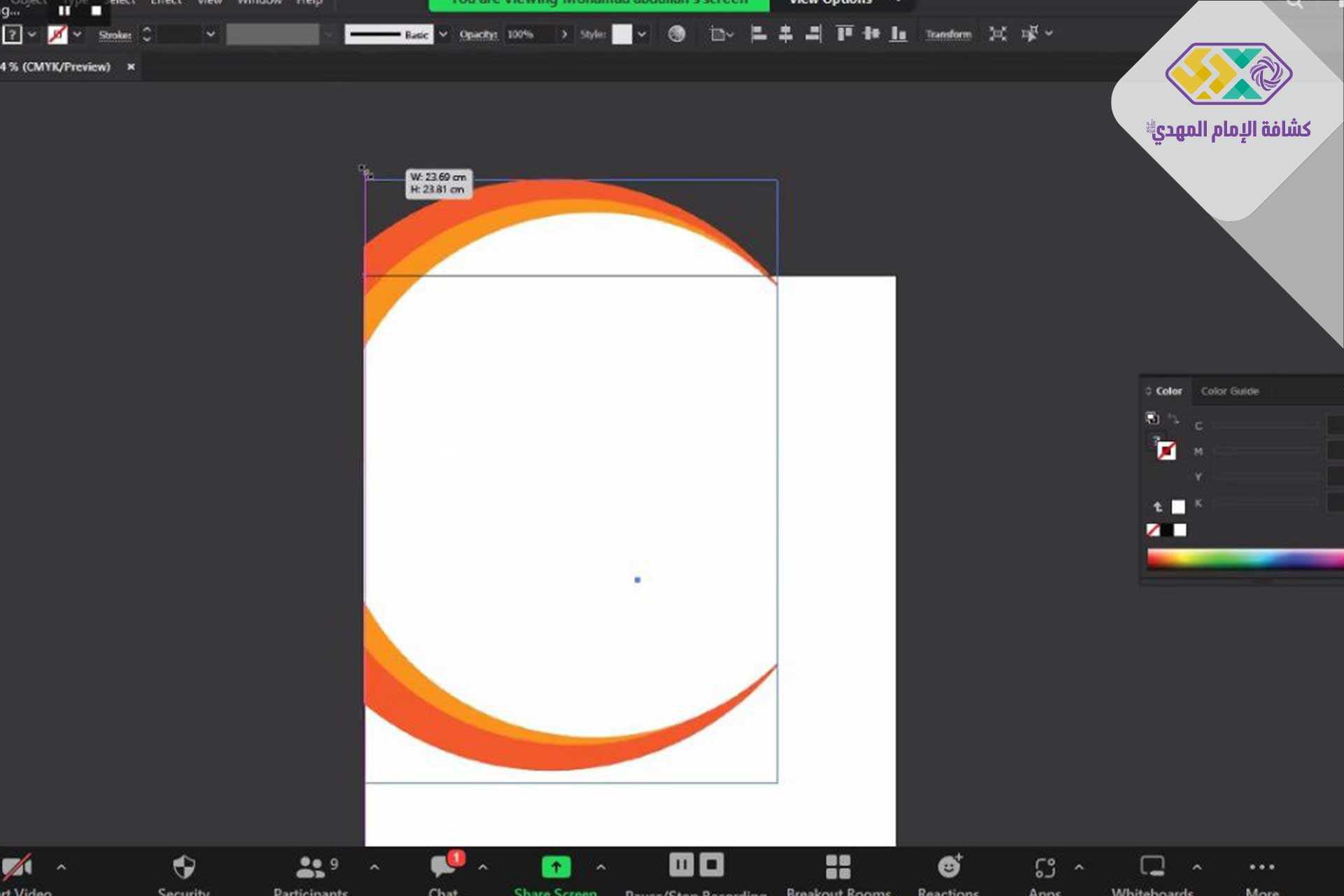Click horizontal align center icon
The image size is (1344, 896).
(785, 34)
